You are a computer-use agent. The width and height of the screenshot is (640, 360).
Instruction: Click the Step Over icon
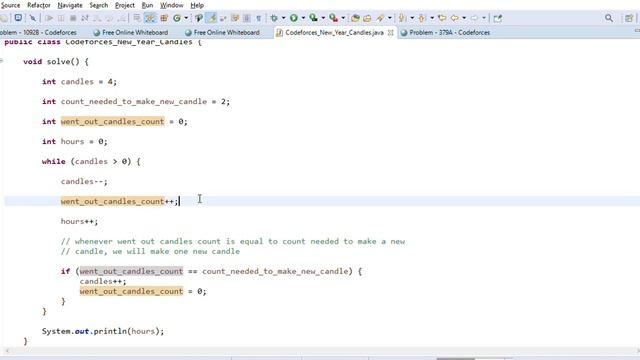pos(109,18)
